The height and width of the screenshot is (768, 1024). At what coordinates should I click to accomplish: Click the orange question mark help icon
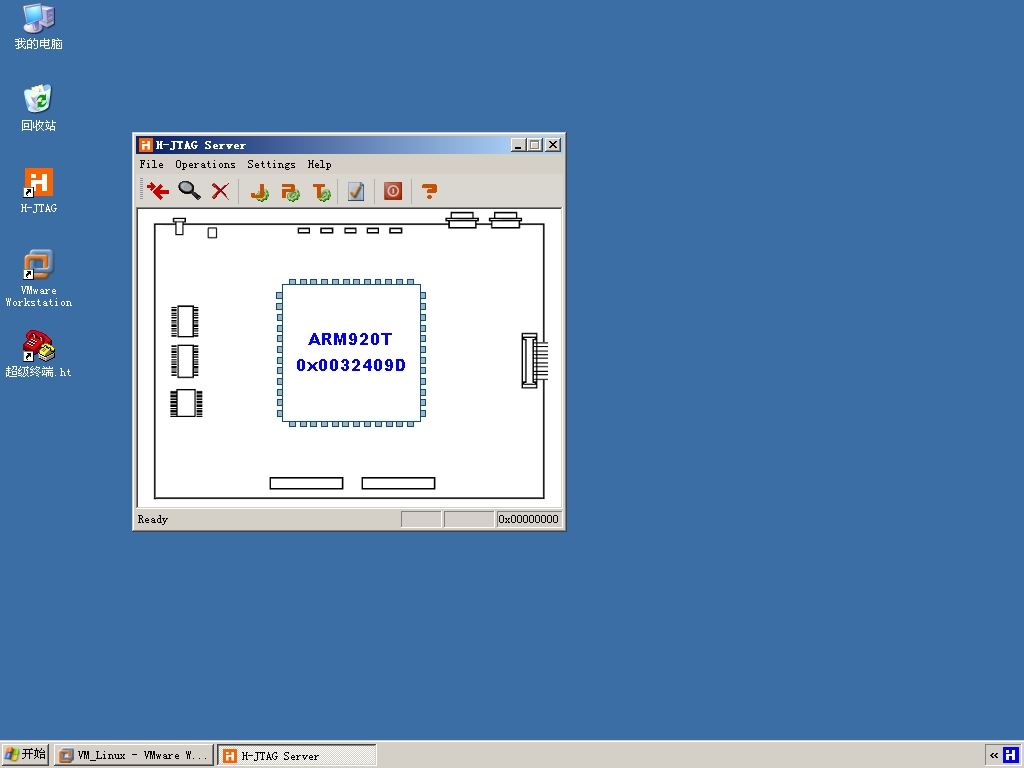tap(429, 191)
